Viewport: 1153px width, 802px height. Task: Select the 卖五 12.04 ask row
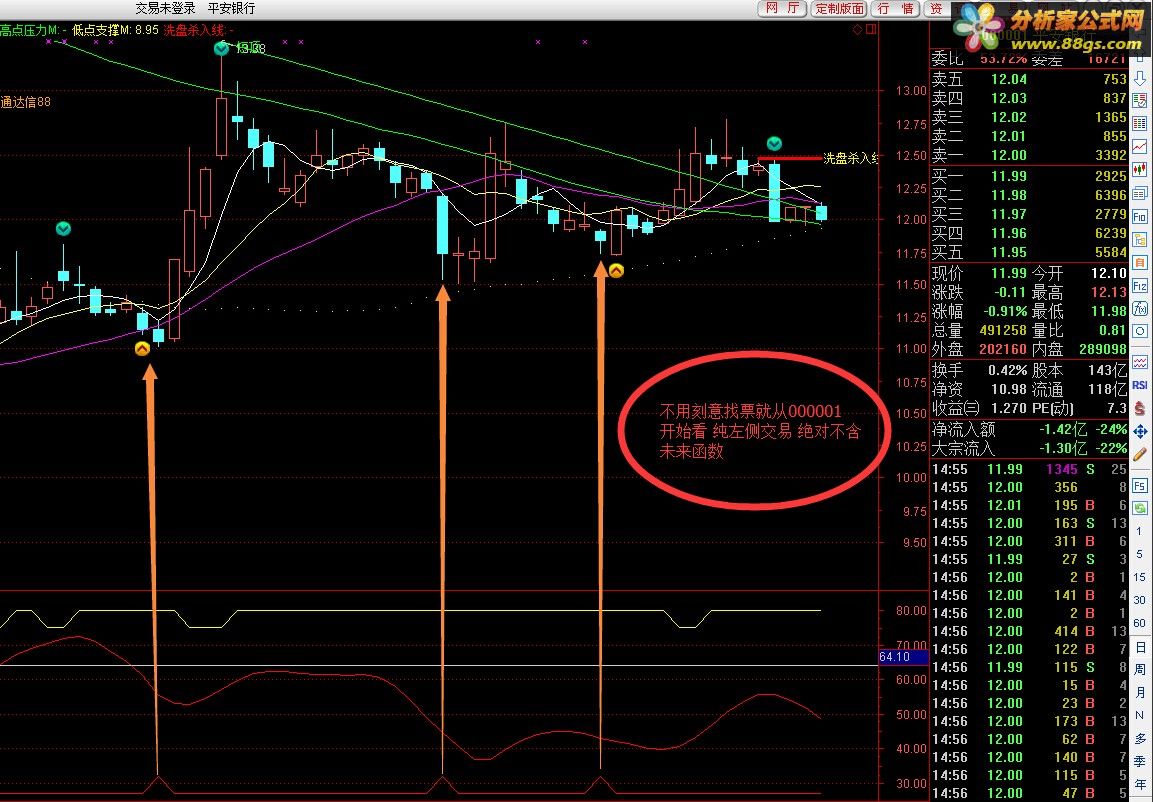1029,79
